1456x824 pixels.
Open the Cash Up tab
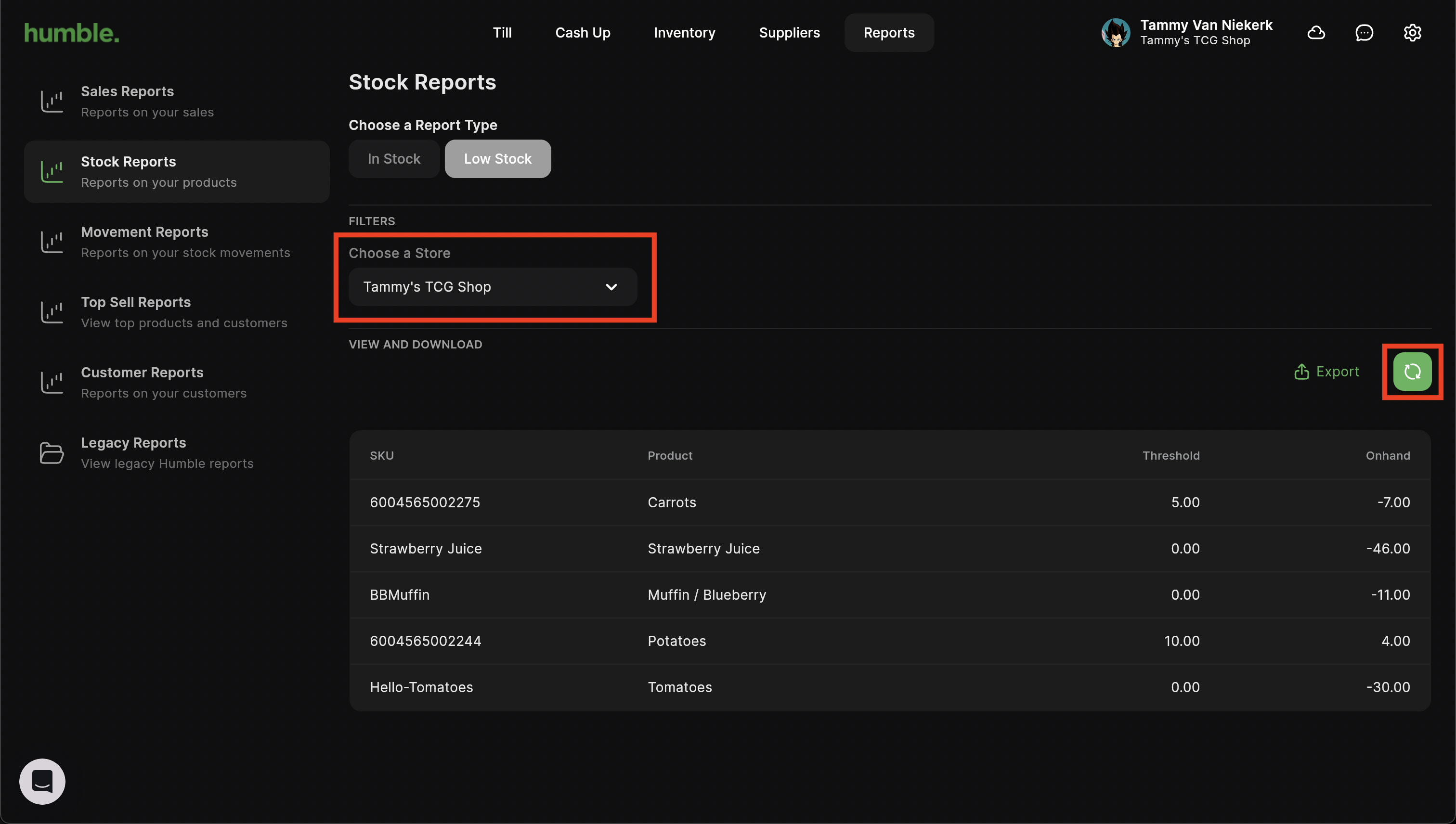(583, 33)
